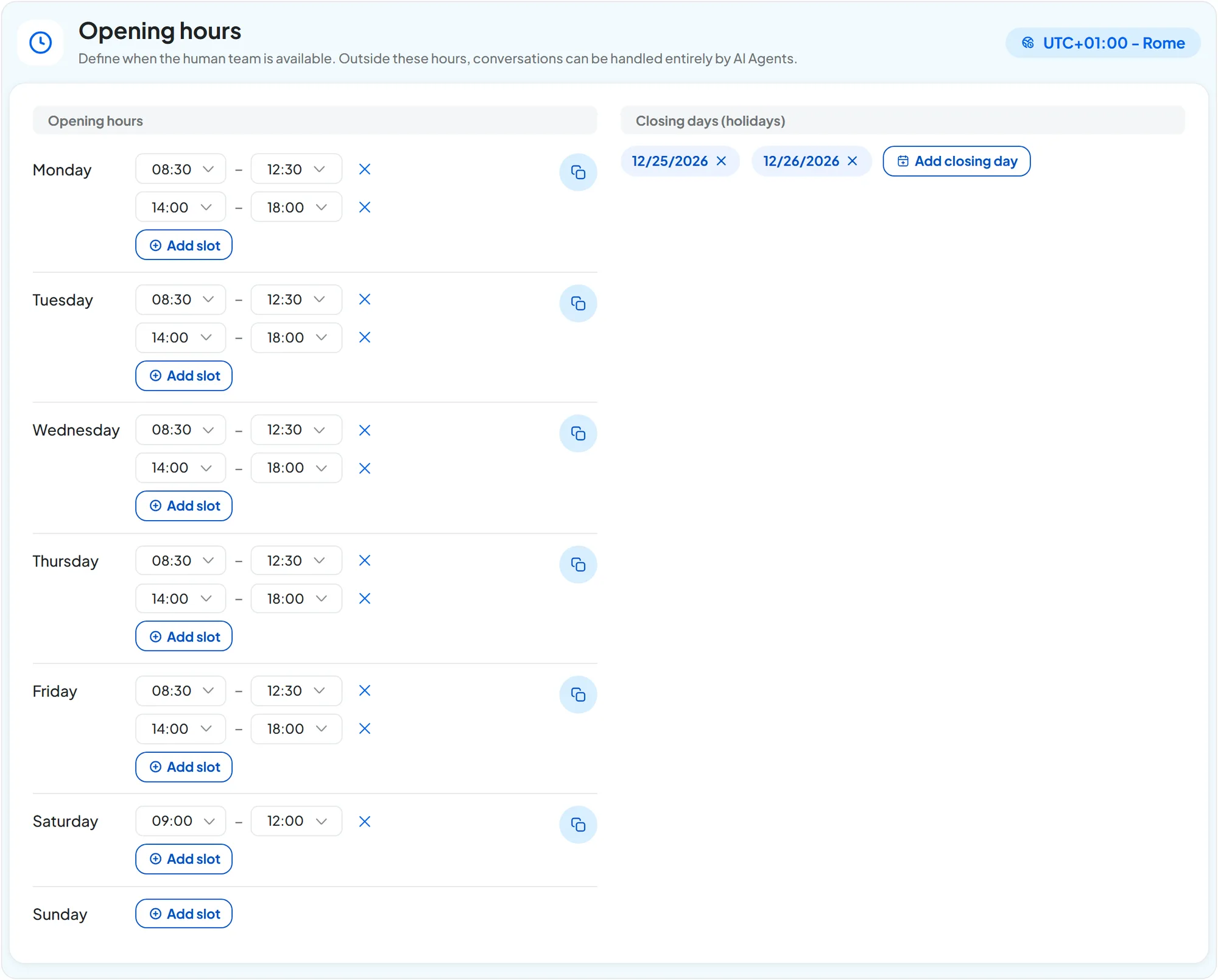Copy Saturday's hours using the duplicate icon
This screenshot has height=980, width=1218.
(578, 825)
